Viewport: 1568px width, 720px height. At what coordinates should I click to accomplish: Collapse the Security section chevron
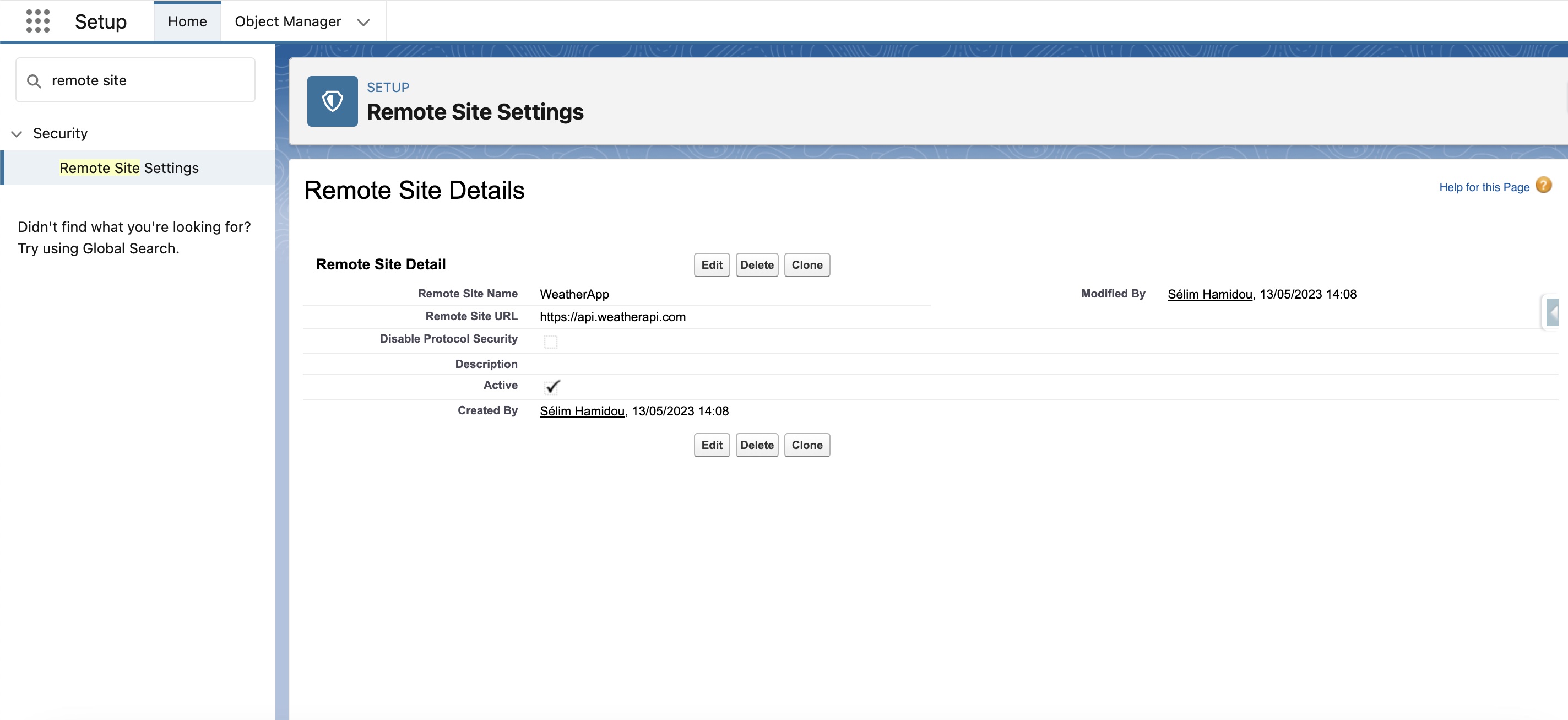coord(17,134)
